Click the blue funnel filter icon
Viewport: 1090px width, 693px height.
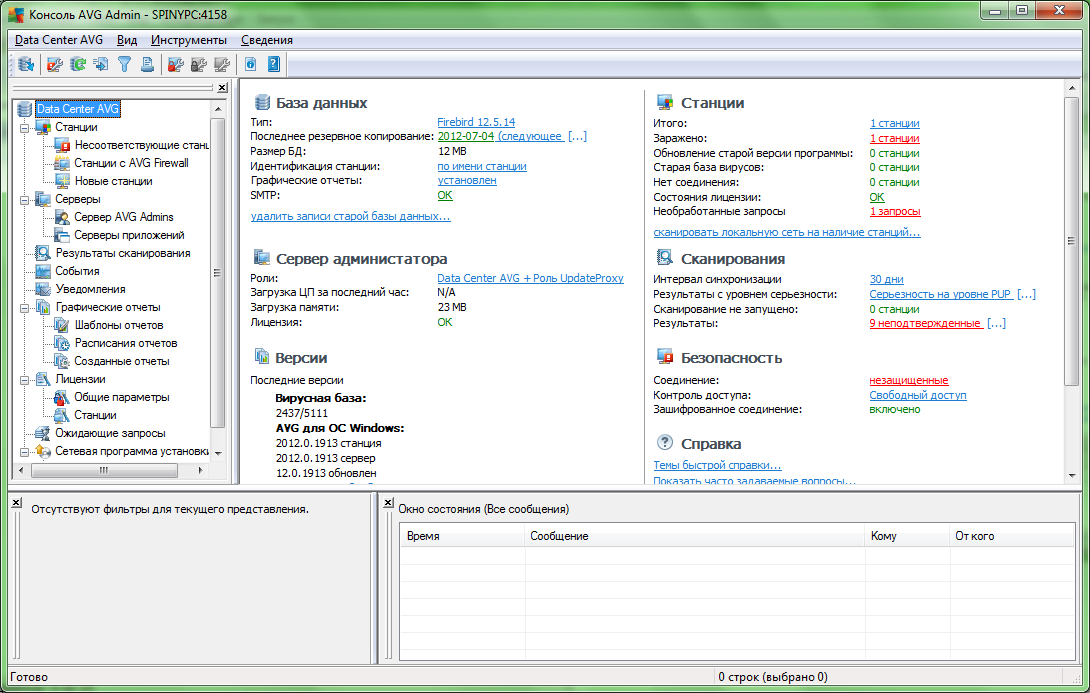point(124,65)
